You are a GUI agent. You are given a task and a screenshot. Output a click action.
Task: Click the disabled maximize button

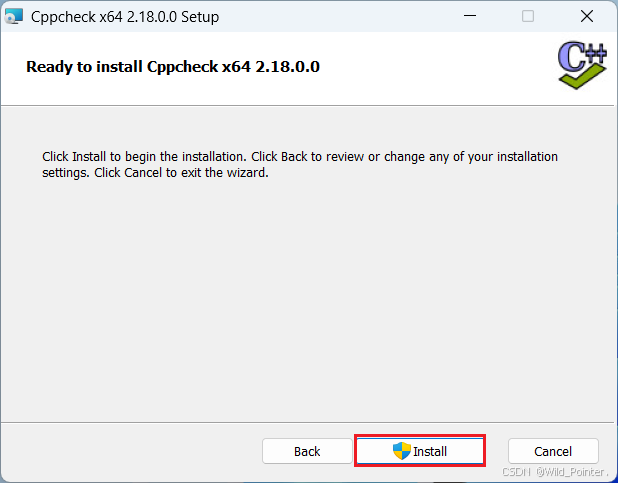point(528,16)
